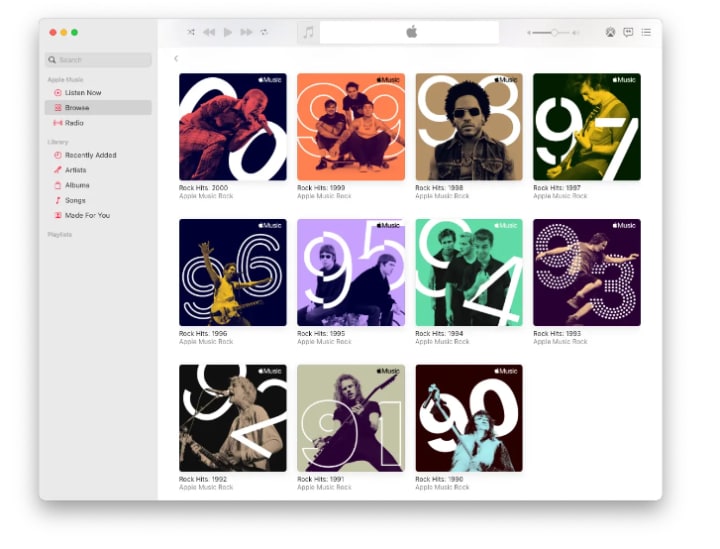Click the Browse grid icon

tap(58, 107)
